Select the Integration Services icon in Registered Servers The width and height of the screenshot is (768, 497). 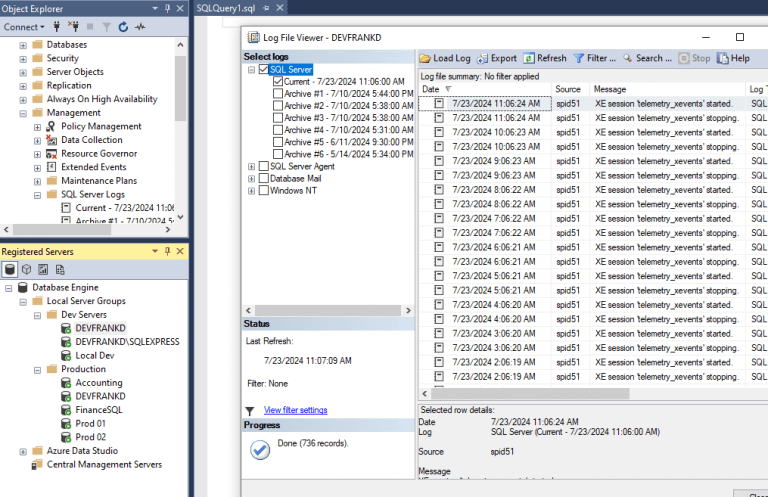60,269
